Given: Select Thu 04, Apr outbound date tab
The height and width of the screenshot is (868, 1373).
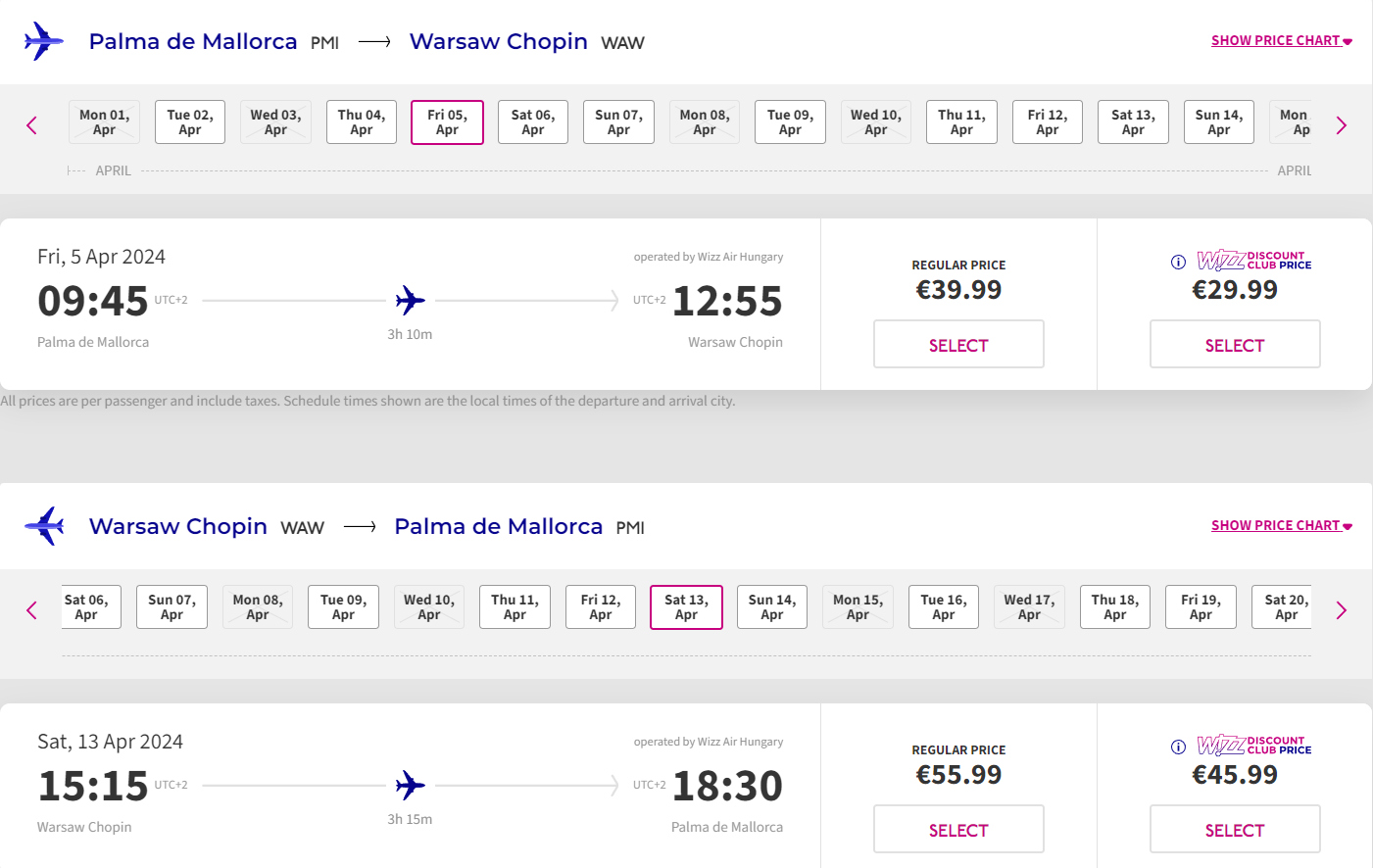Looking at the screenshot, I should pyautogui.click(x=362, y=122).
